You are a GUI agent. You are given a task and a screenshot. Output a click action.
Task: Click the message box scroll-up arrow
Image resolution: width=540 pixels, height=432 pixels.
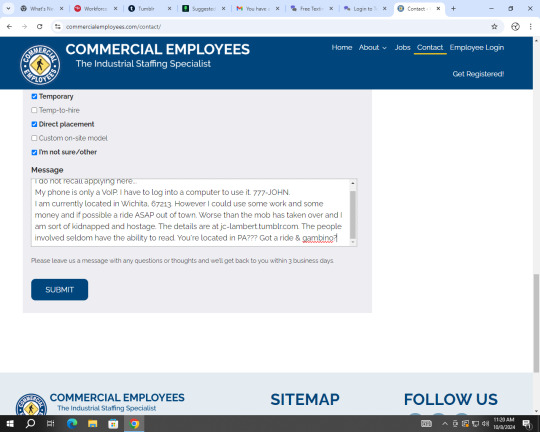tap(353, 183)
